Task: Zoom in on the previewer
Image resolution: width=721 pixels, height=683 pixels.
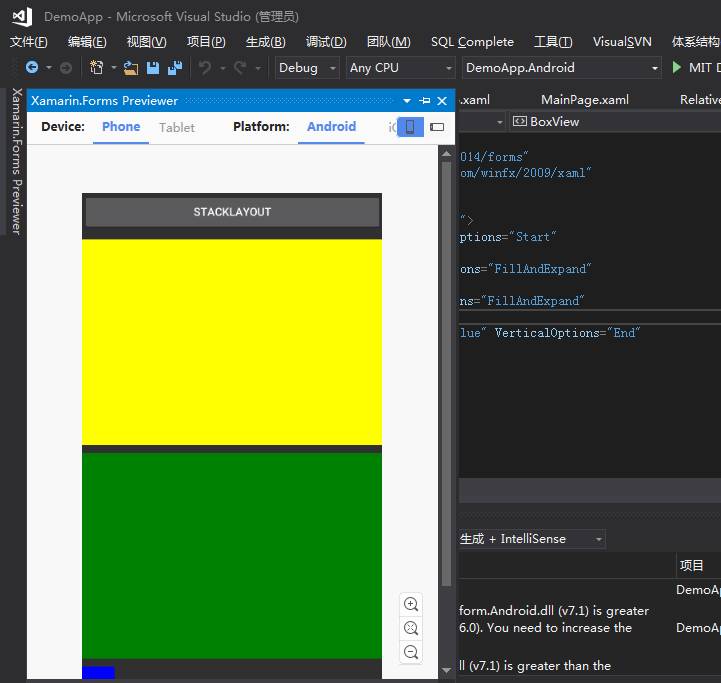Action: point(411,604)
